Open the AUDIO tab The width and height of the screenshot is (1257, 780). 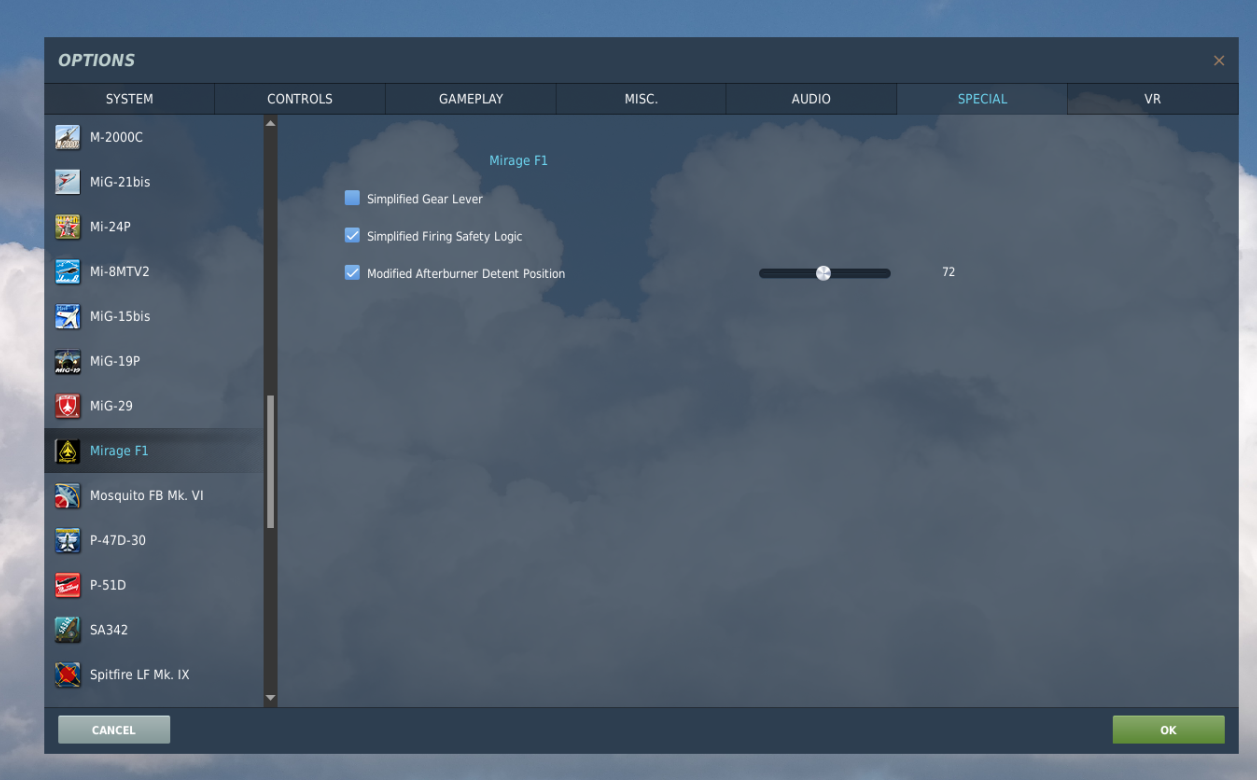811,99
